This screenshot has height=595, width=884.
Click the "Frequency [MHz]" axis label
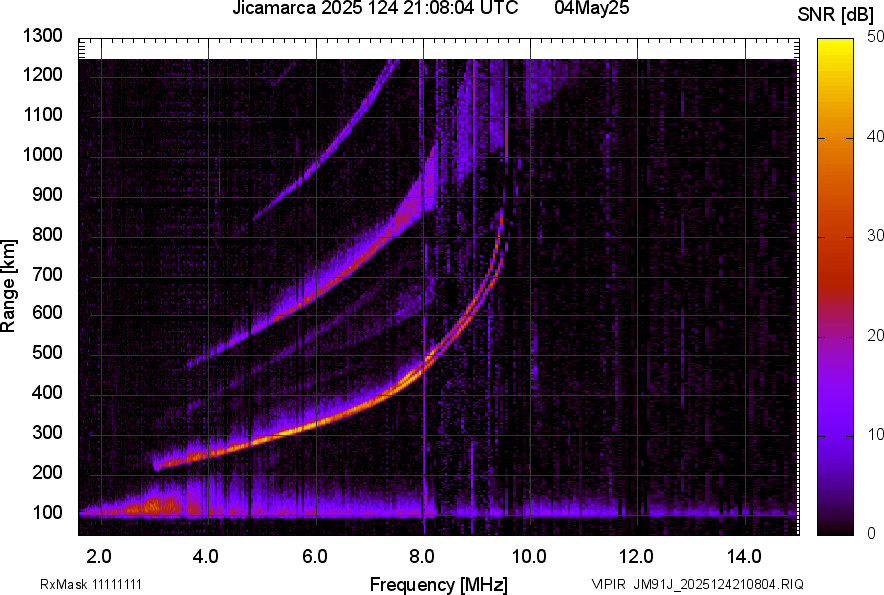click(x=439, y=584)
